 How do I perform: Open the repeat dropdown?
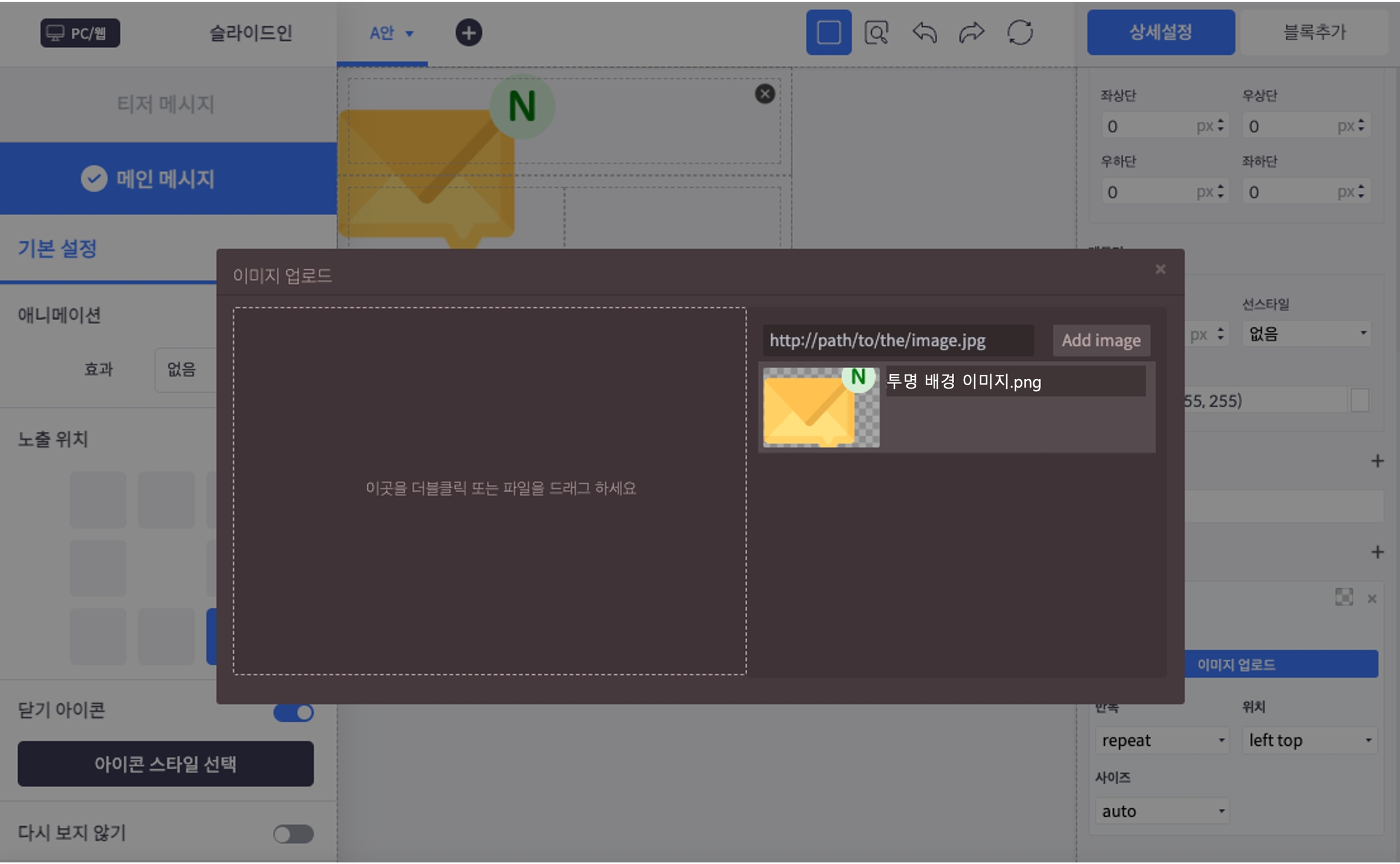pos(1161,741)
